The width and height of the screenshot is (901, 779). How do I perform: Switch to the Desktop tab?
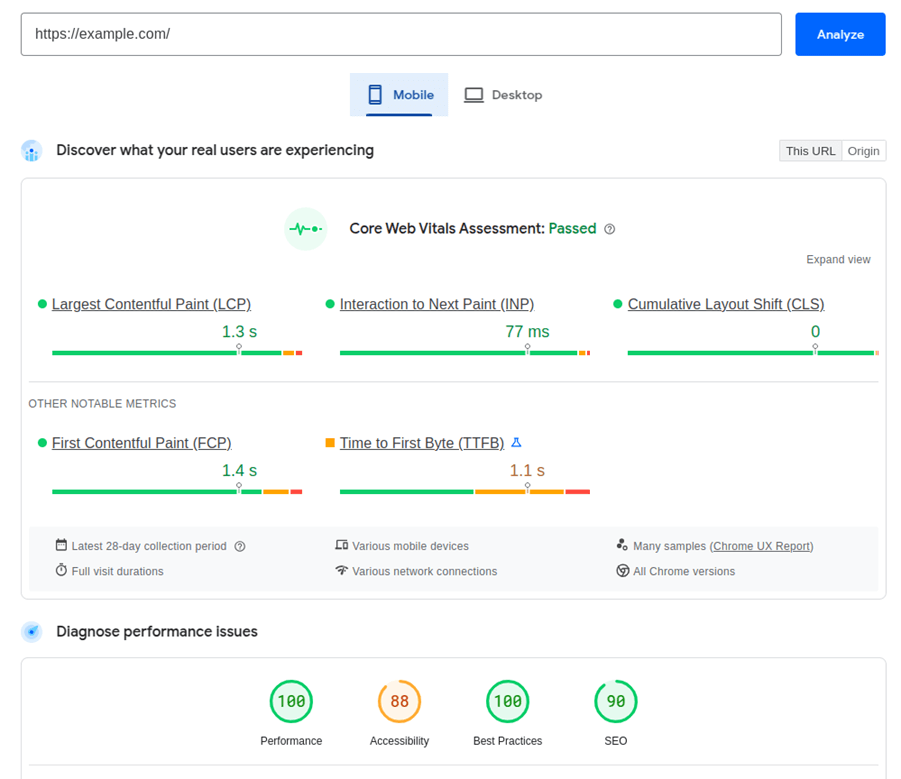(503, 94)
